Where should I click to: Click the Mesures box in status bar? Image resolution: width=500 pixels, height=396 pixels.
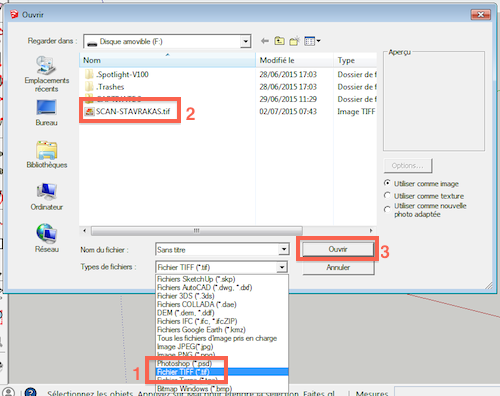click(x=447, y=392)
